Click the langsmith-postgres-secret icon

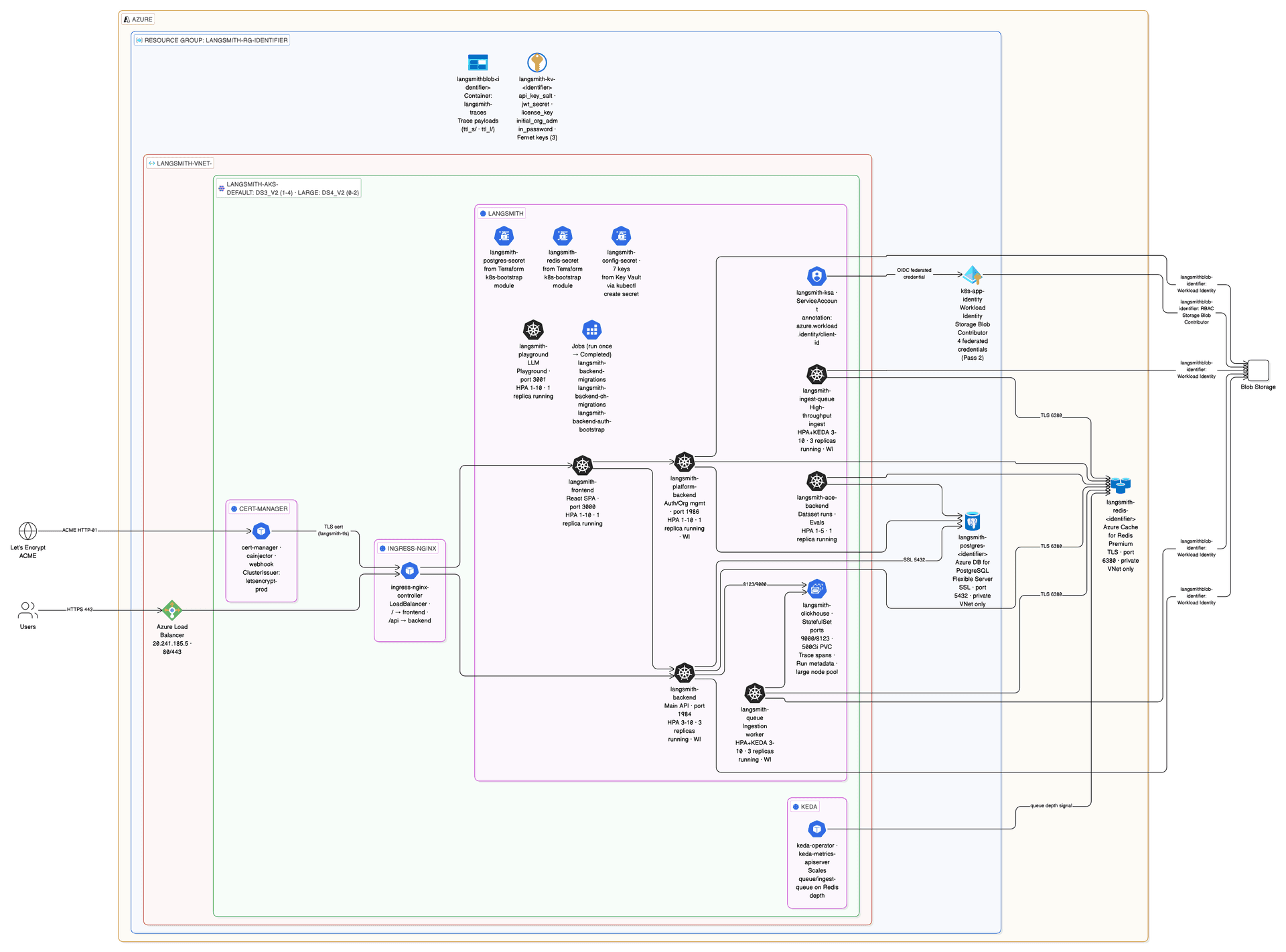504,236
